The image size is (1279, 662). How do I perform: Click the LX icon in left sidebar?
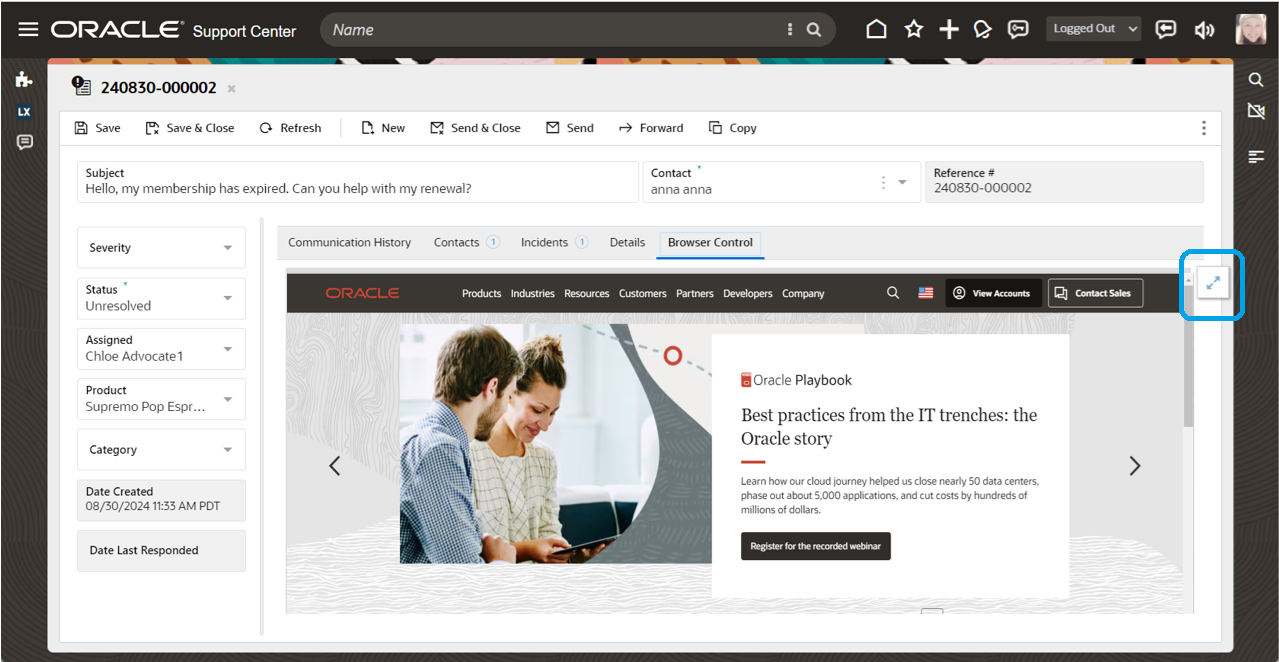point(25,112)
